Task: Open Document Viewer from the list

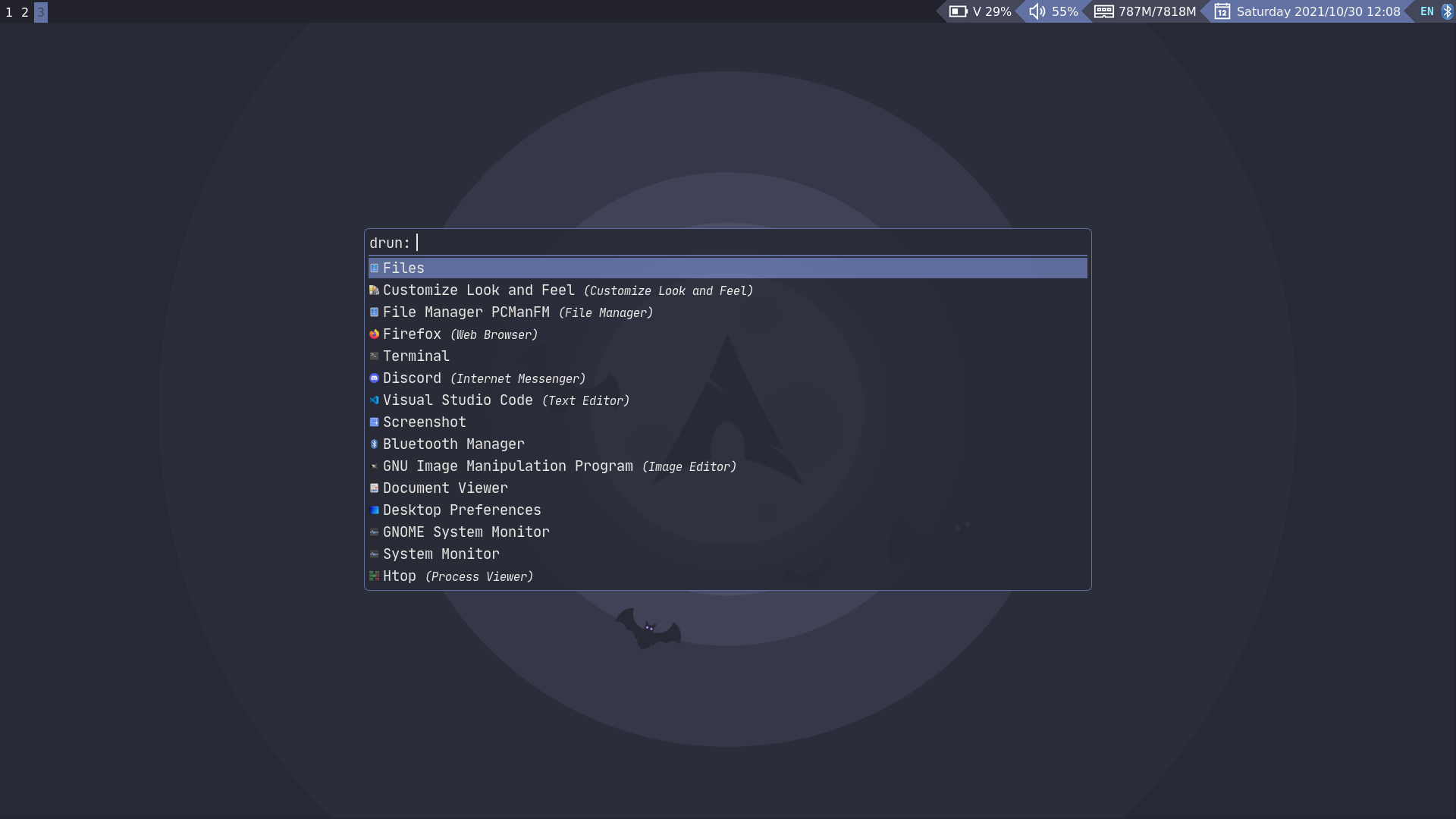Action: click(445, 488)
